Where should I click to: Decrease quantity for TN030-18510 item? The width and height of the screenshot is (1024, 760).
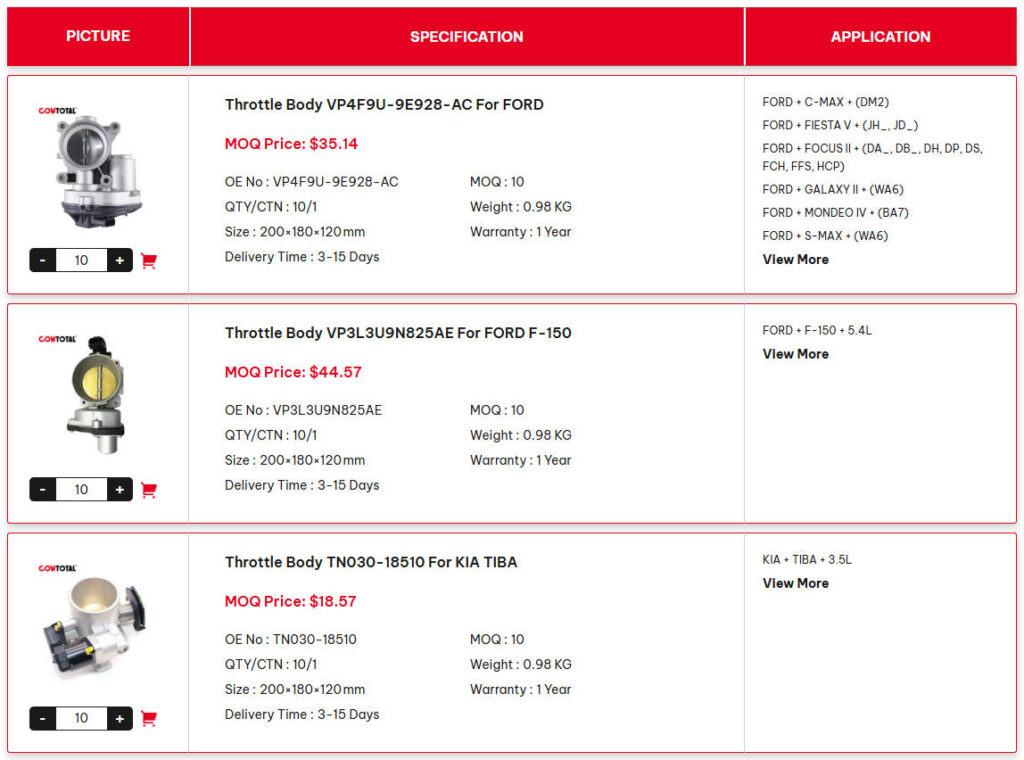pos(42,718)
